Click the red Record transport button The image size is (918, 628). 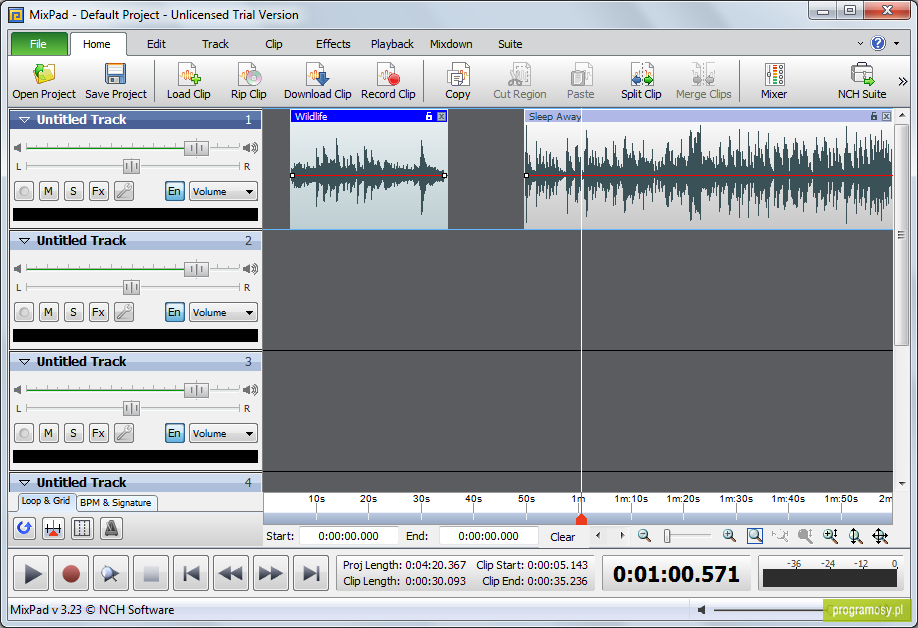tap(71, 574)
